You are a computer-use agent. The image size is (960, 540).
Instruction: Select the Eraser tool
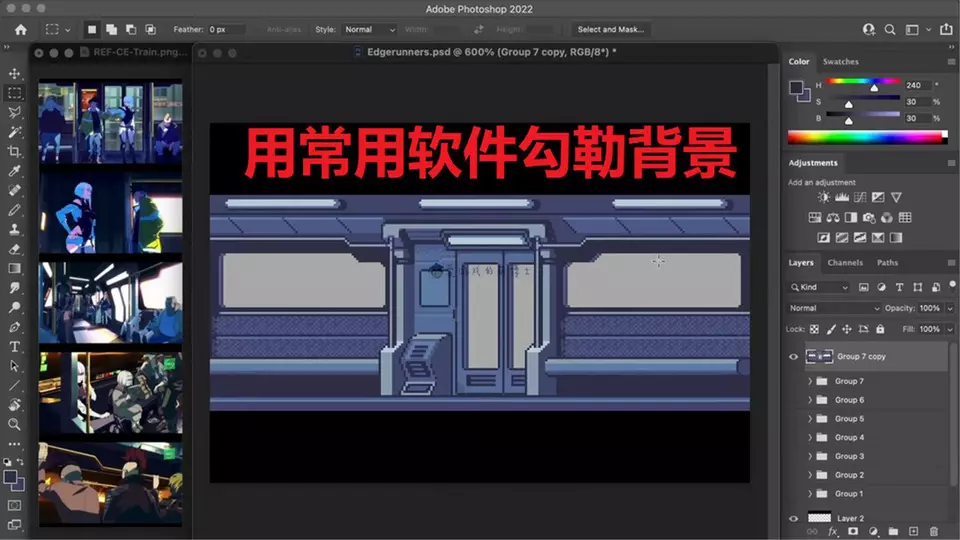click(x=14, y=249)
